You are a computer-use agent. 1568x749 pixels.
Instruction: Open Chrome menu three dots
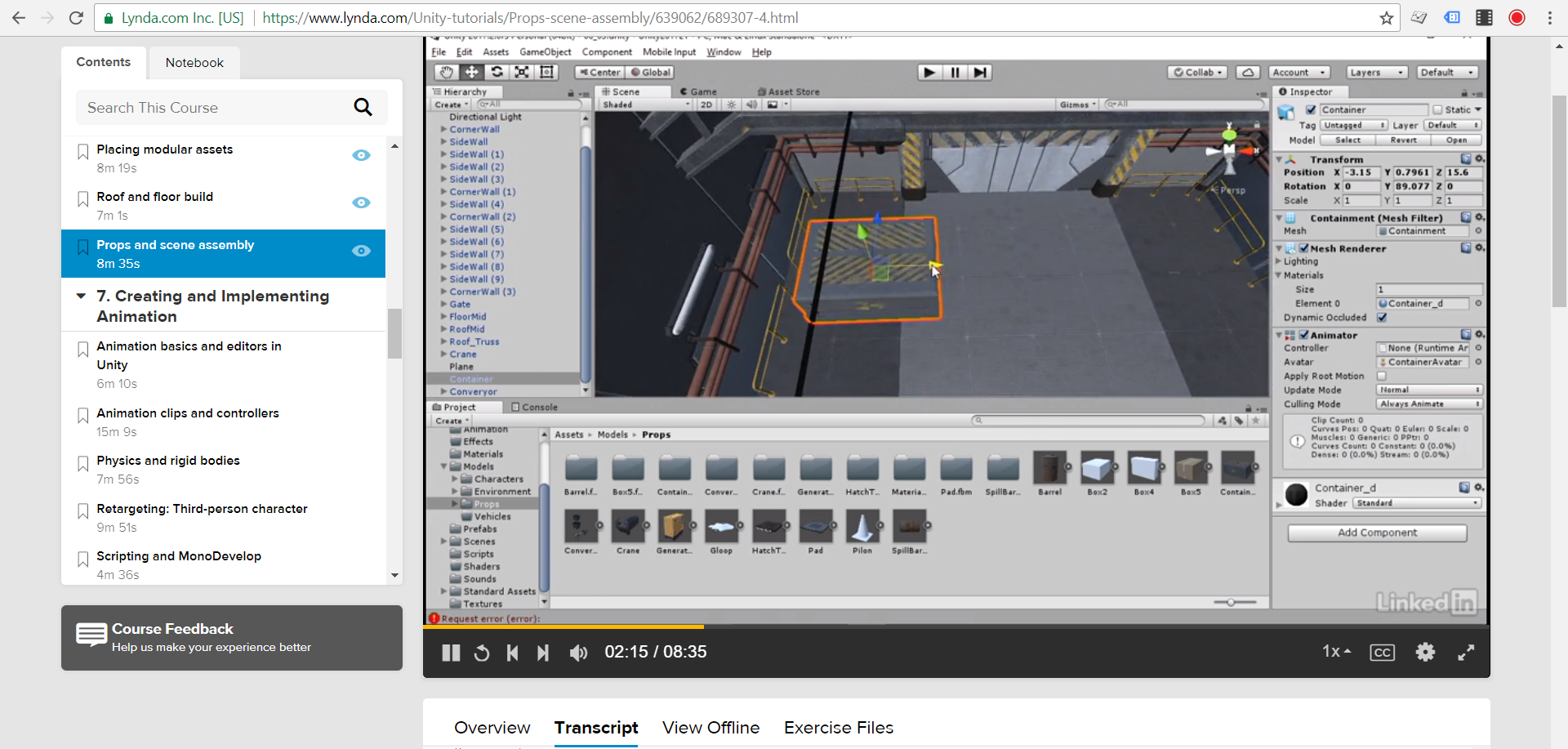[x=1549, y=18]
